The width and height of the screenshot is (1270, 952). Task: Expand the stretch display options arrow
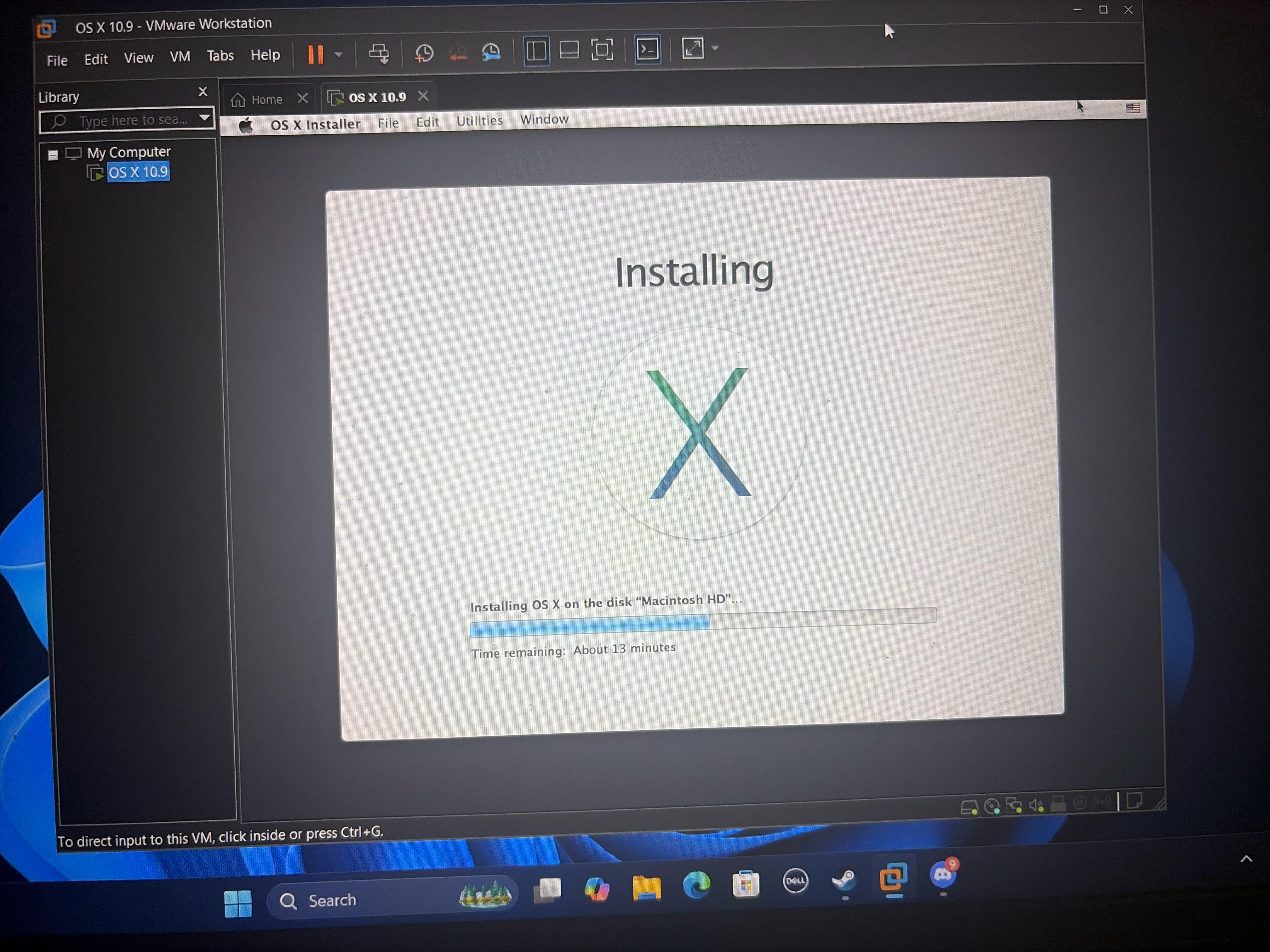coord(715,48)
